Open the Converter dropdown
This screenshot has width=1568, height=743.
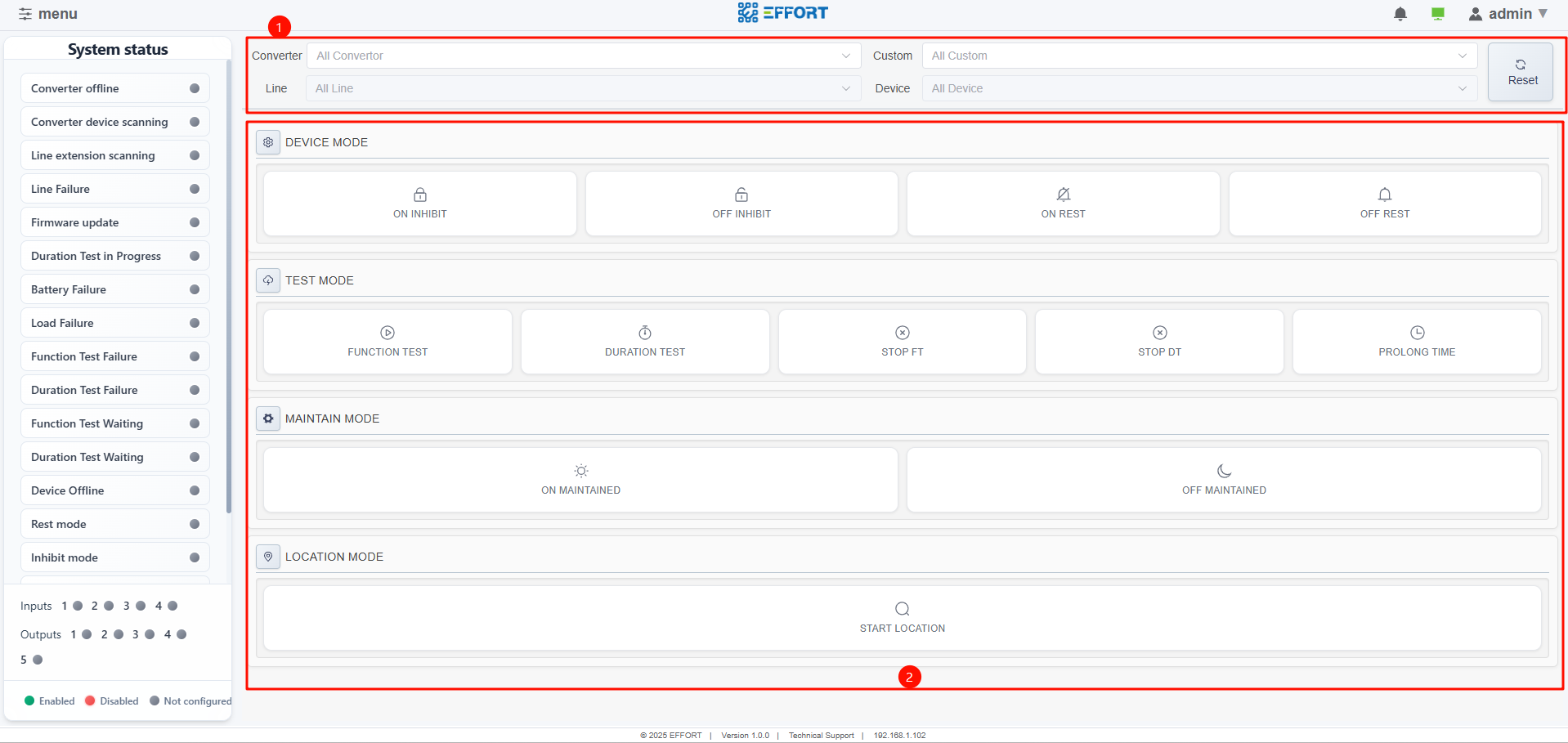click(583, 56)
